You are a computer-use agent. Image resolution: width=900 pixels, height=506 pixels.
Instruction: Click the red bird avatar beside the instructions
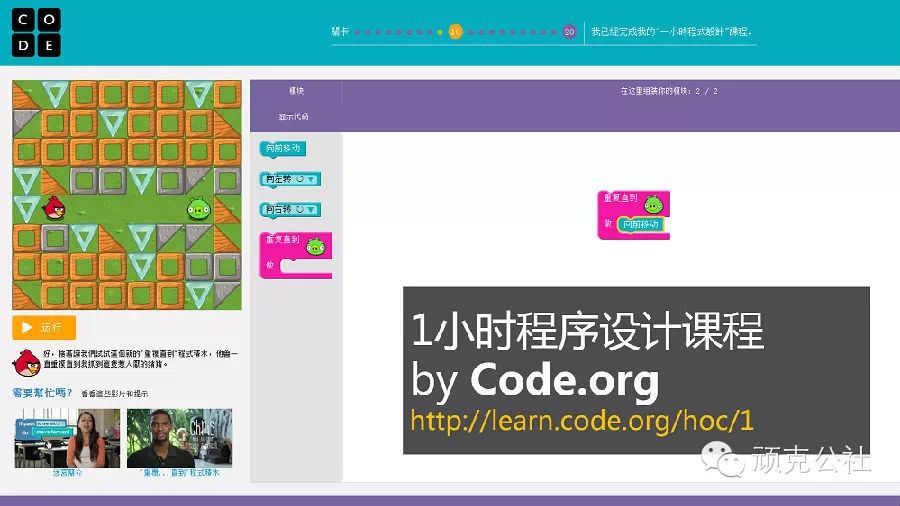click(x=26, y=363)
